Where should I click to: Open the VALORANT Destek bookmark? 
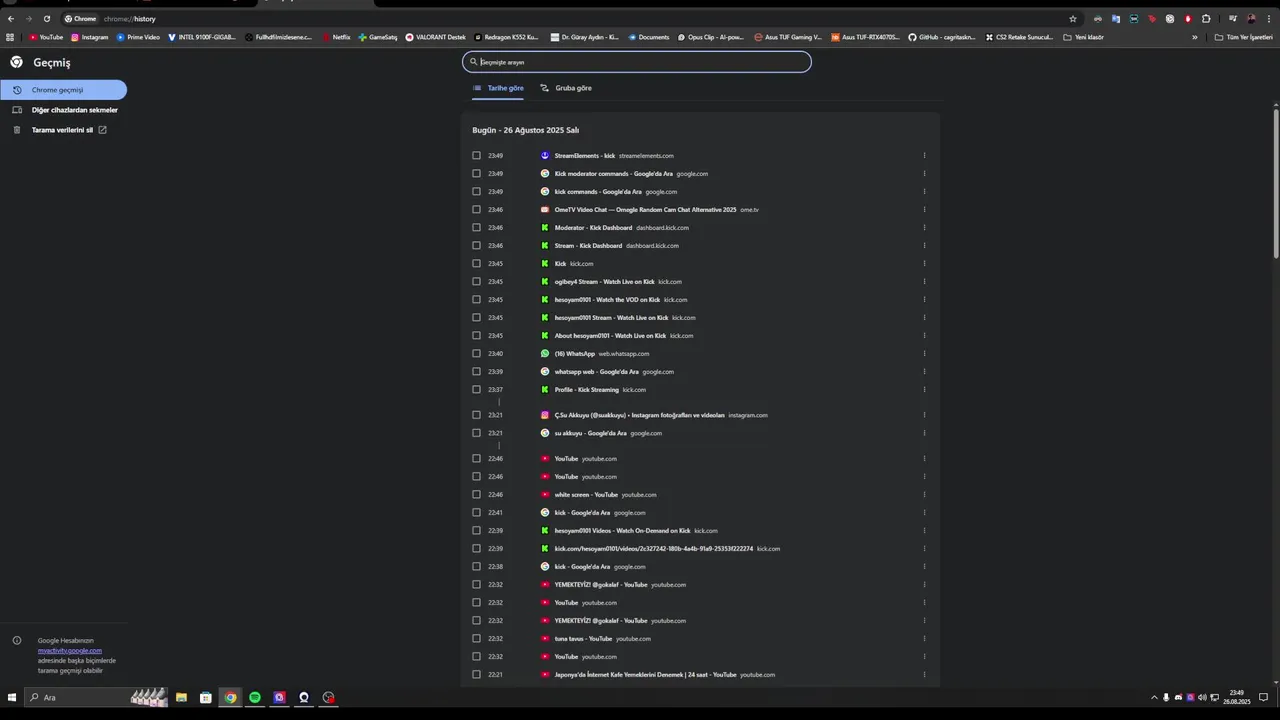click(x=436, y=37)
